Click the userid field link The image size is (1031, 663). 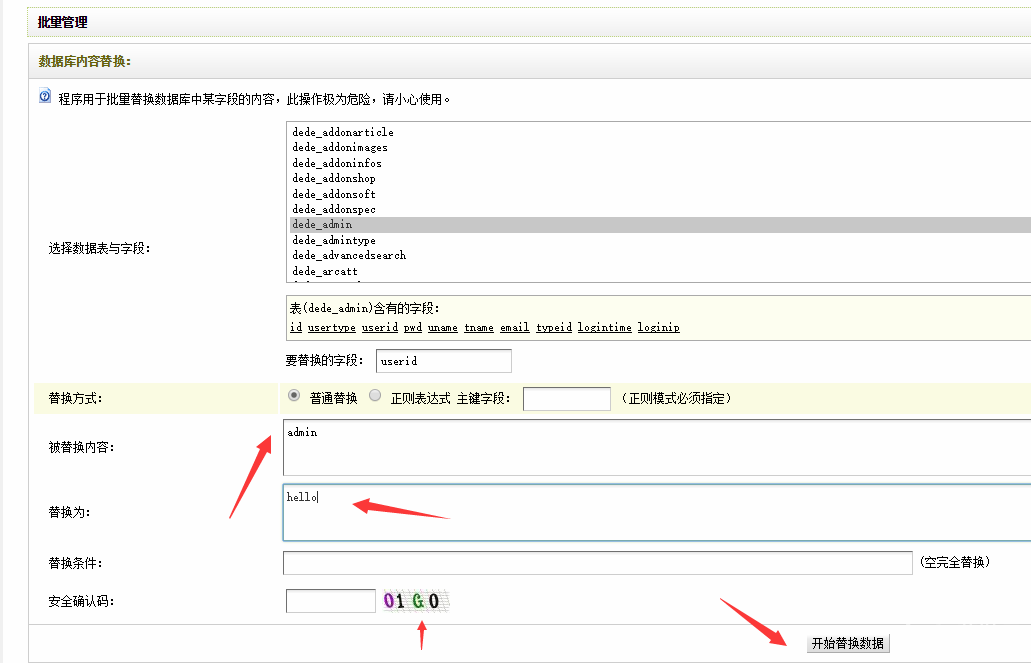coord(380,327)
